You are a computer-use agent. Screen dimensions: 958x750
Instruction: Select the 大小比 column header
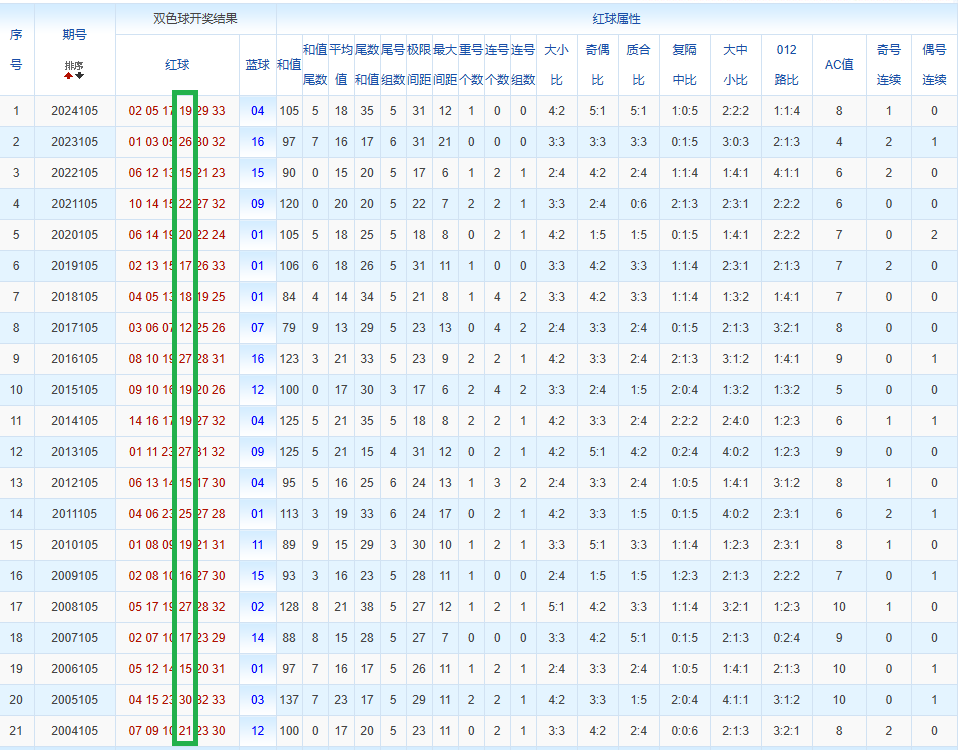pos(557,64)
